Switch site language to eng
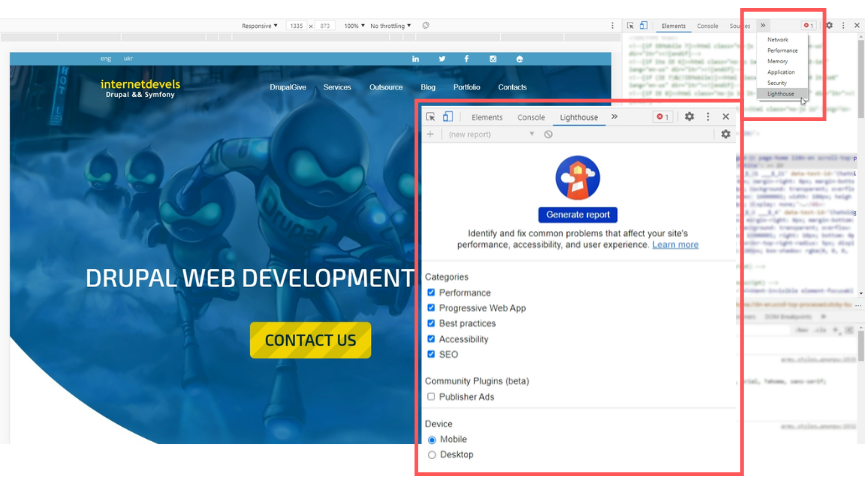The height and width of the screenshot is (481, 865). (x=105, y=58)
